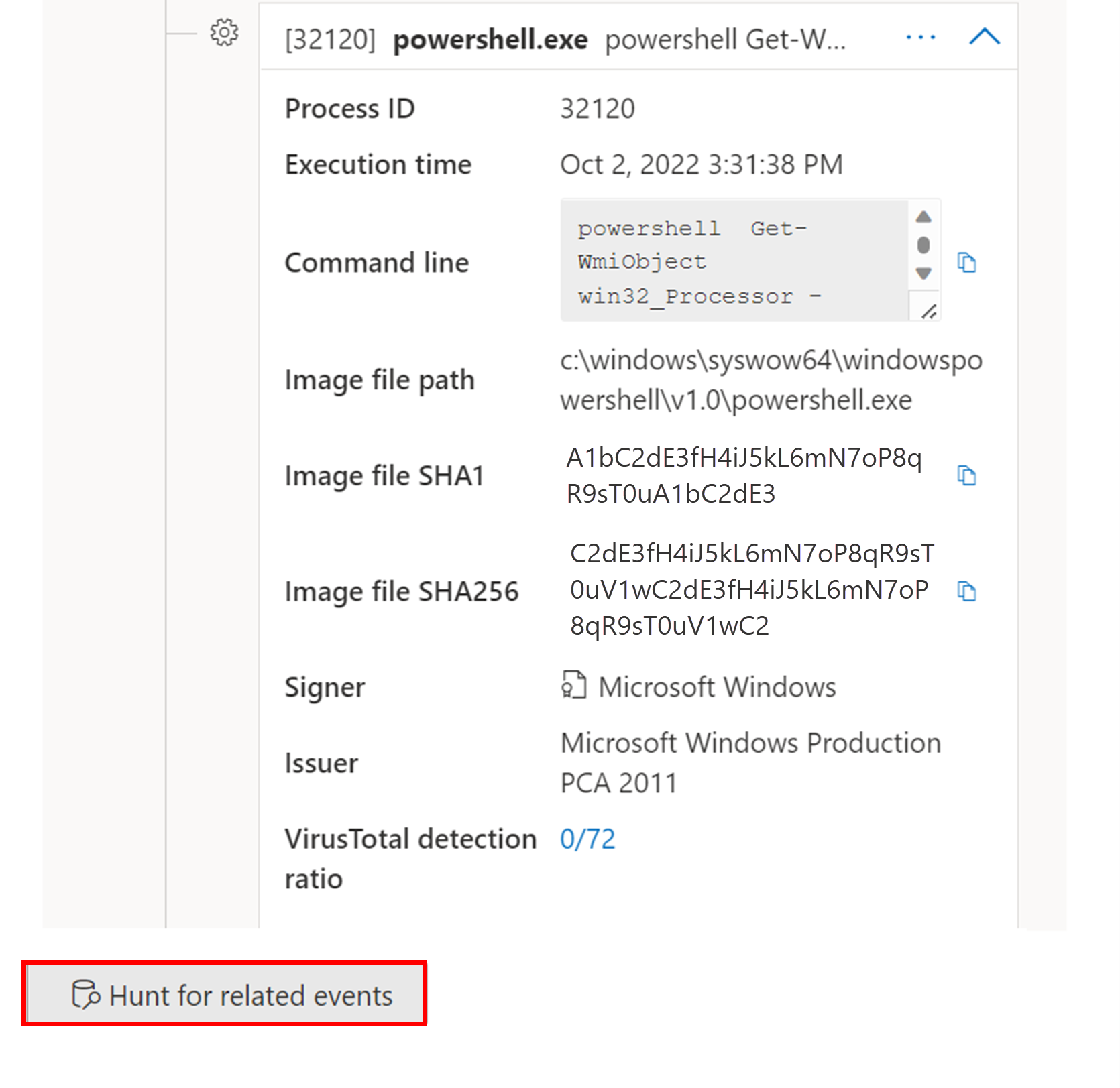Copy the Image file SHA256 hash
The width and height of the screenshot is (1120, 1088).
(966, 591)
